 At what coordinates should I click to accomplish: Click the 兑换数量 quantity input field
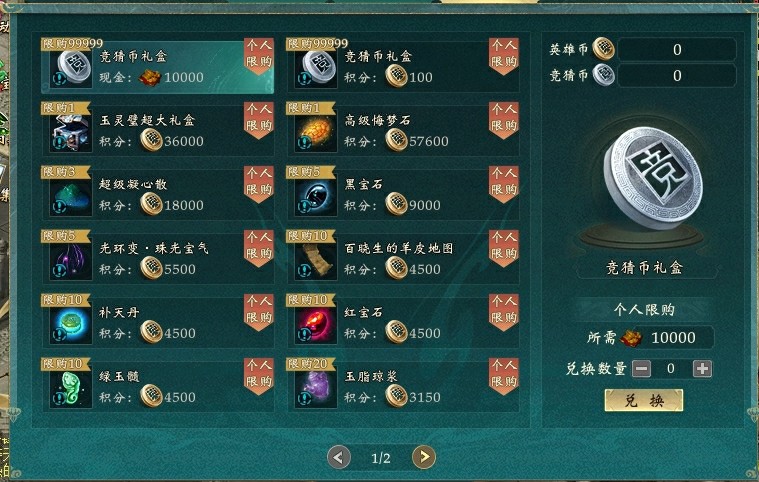(671, 369)
